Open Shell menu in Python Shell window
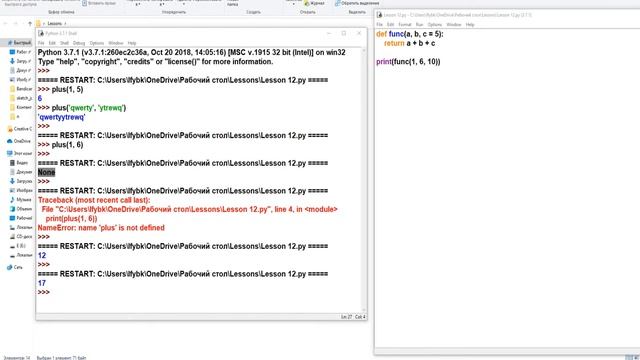The height and width of the screenshot is (360, 640). coord(64,43)
